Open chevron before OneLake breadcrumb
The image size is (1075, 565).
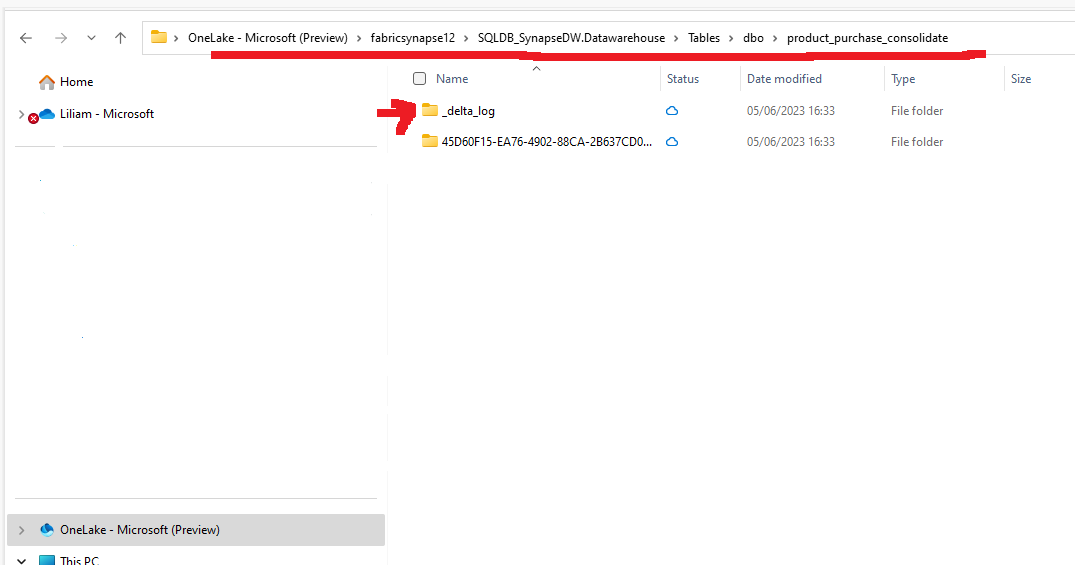(x=177, y=38)
